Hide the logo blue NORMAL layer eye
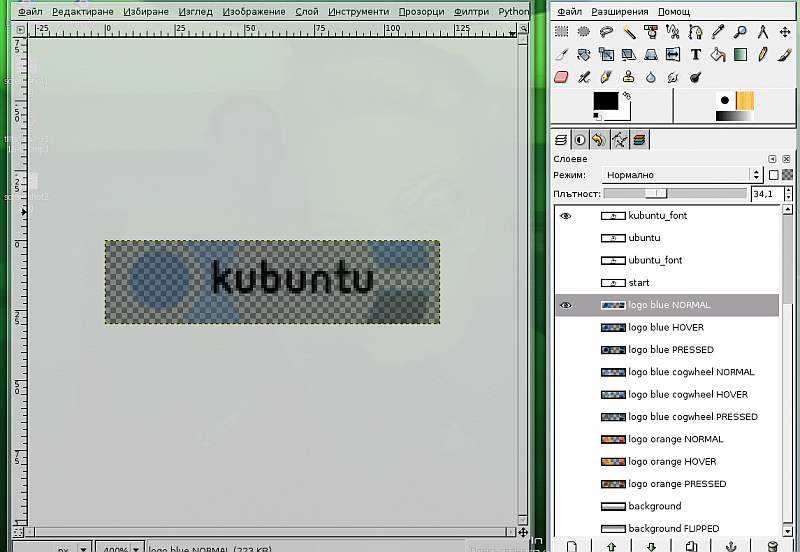Image resolution: width=800 pixels, height=552 pixels. coord(565,305)
